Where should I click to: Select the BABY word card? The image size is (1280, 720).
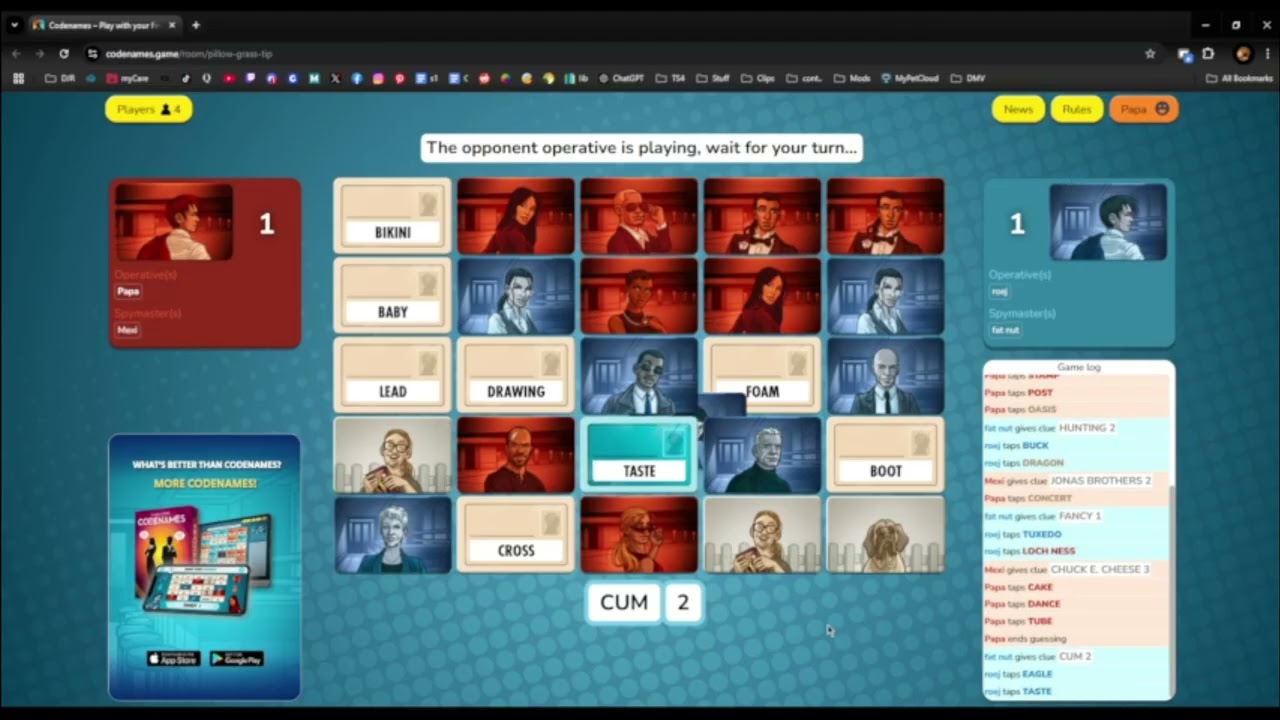[x=392, y=296]
